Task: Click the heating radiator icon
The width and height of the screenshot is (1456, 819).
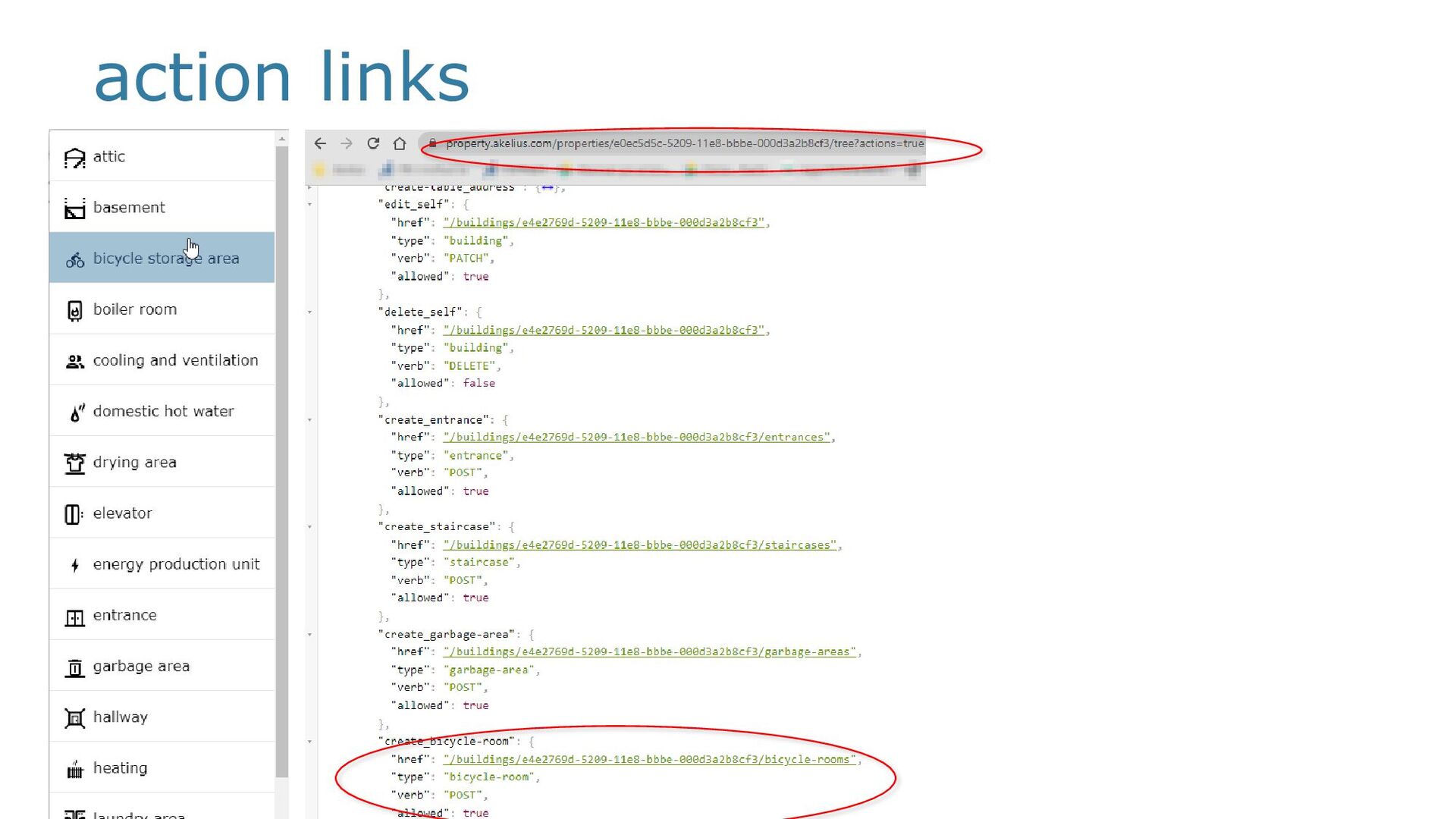Action: point(74,770)
